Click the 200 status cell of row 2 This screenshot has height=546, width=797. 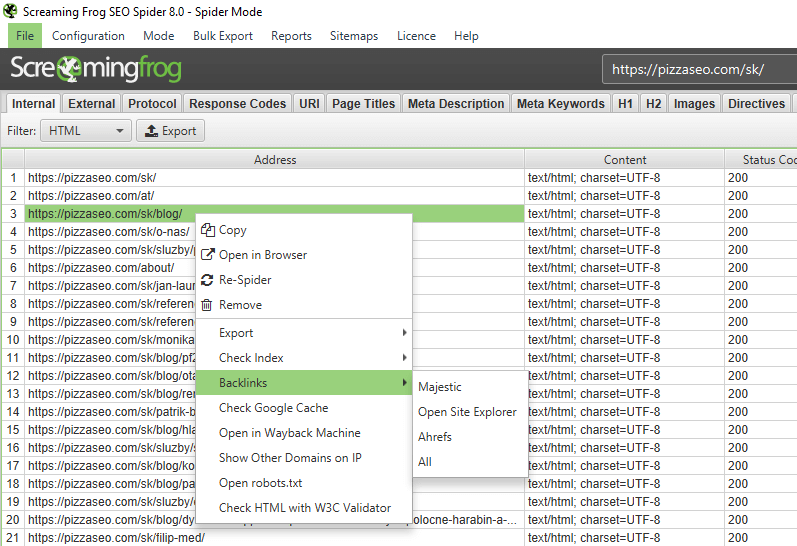[761, 196]
